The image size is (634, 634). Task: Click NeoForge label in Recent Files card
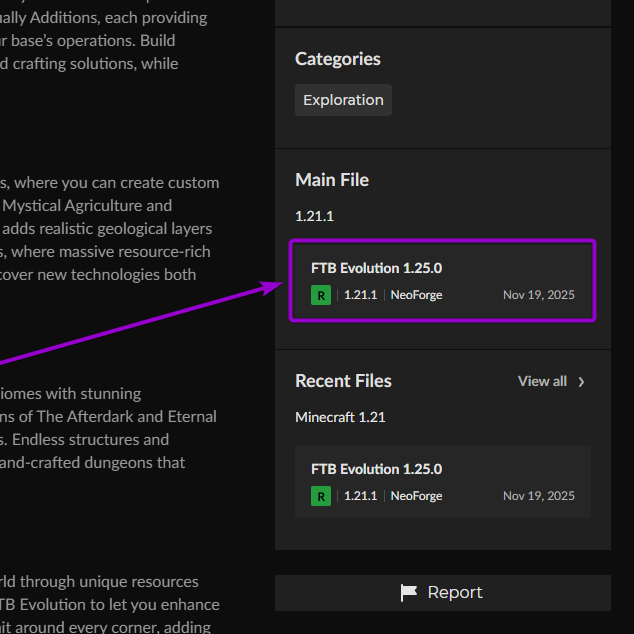tap(416, 496)
